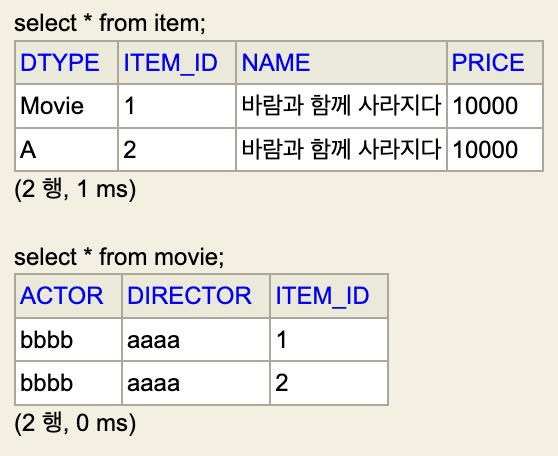Click the 'select * from item;' query text
558x456 pixels.
[110, 23]
